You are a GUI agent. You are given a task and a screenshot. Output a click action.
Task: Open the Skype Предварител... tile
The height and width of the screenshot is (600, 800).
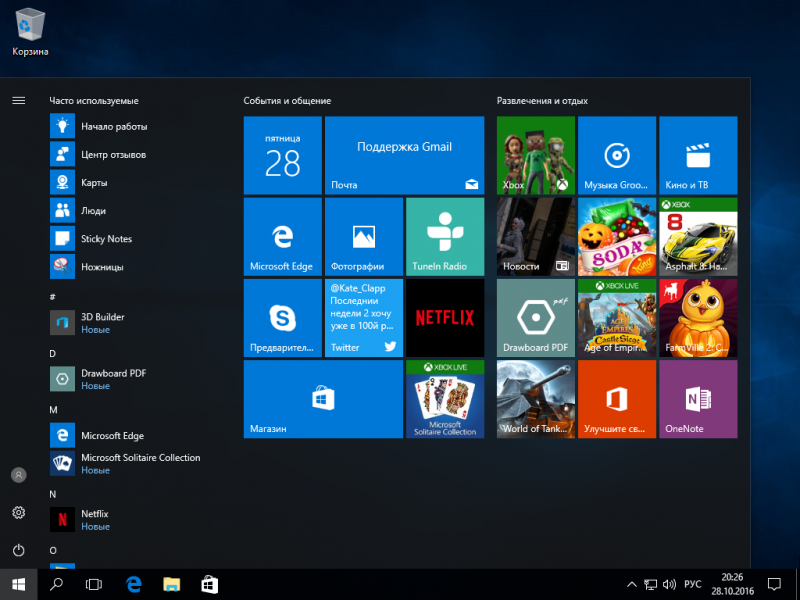[x=283, y=318]
